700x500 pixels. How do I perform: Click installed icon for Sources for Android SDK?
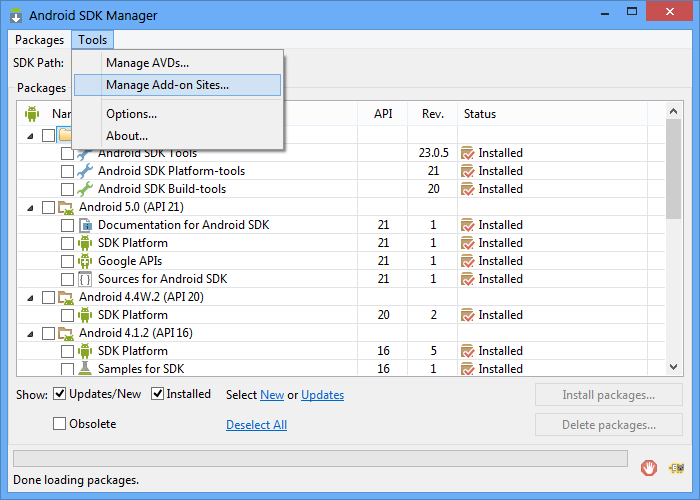click(x=467, y=279)
